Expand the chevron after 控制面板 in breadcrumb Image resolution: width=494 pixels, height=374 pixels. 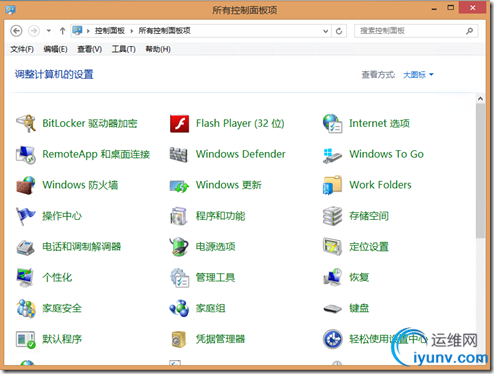point(132,31)
